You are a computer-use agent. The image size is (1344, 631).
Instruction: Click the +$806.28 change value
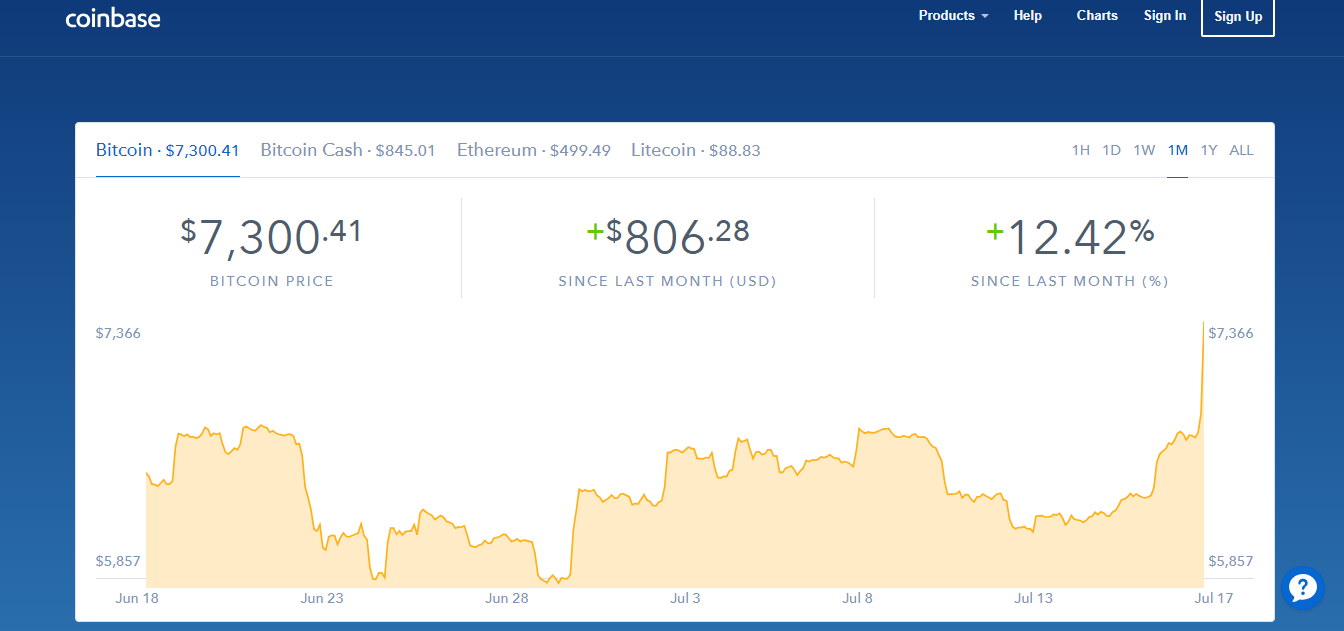pyautogui.click(x=668, y=238)
